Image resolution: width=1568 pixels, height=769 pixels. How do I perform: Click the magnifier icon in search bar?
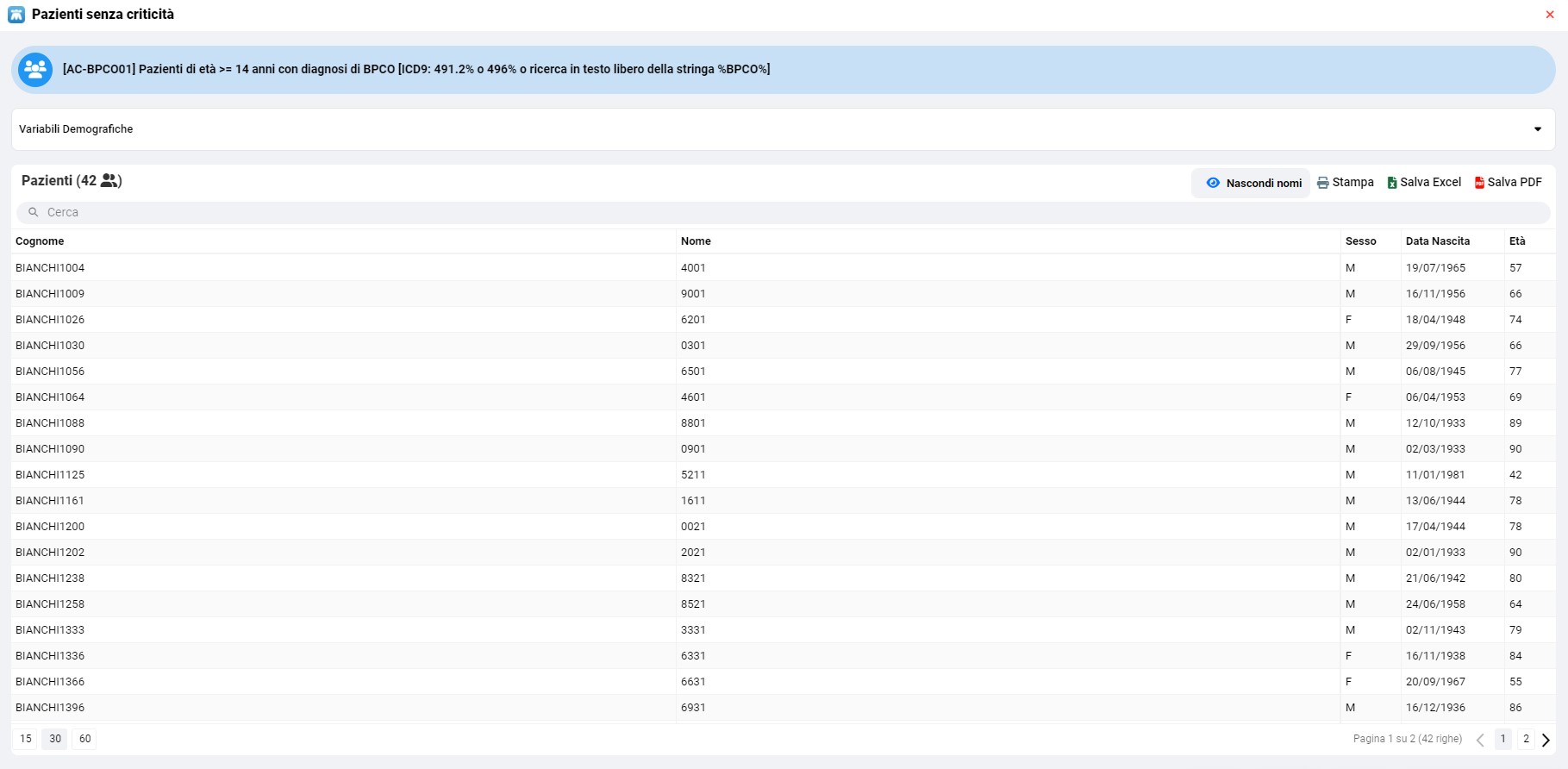click(34, 212)
